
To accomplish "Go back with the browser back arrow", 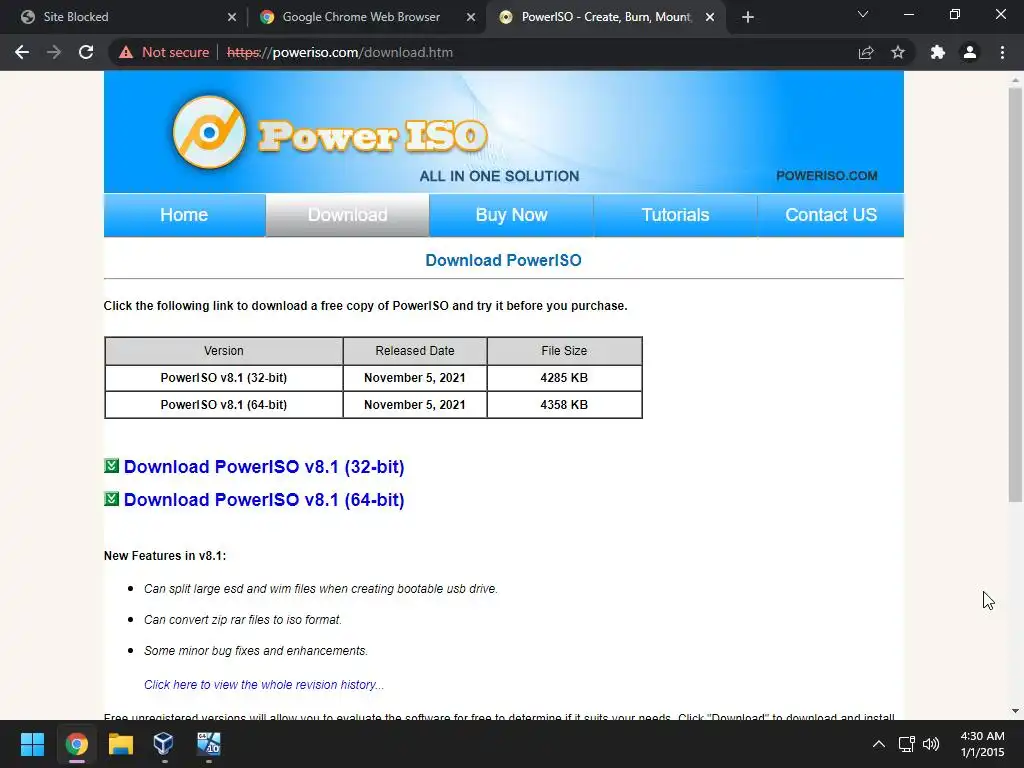I will point(22,52).
